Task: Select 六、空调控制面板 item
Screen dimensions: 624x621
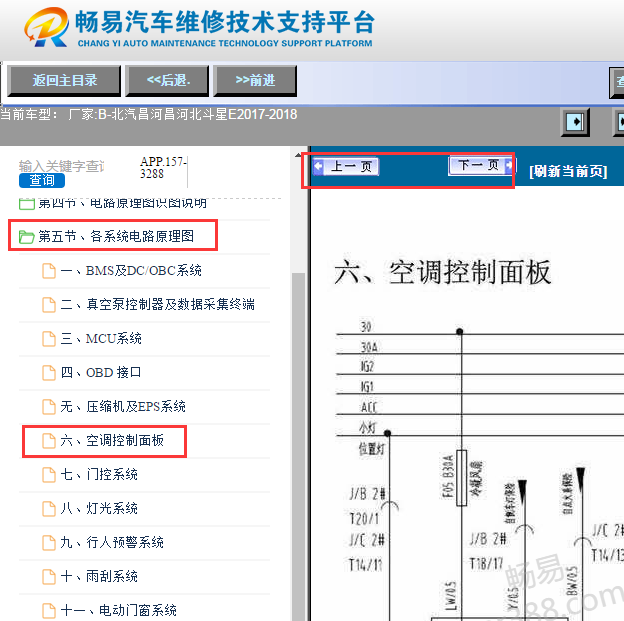Action: [112, 441]
